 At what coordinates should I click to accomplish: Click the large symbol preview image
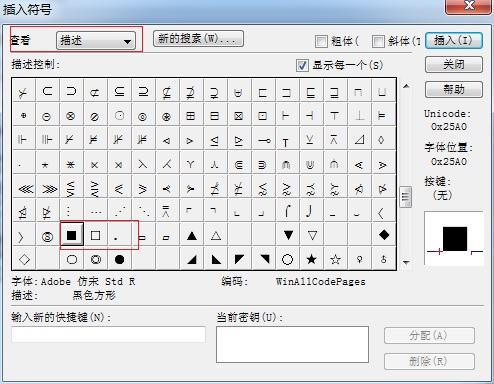[454, 238]
